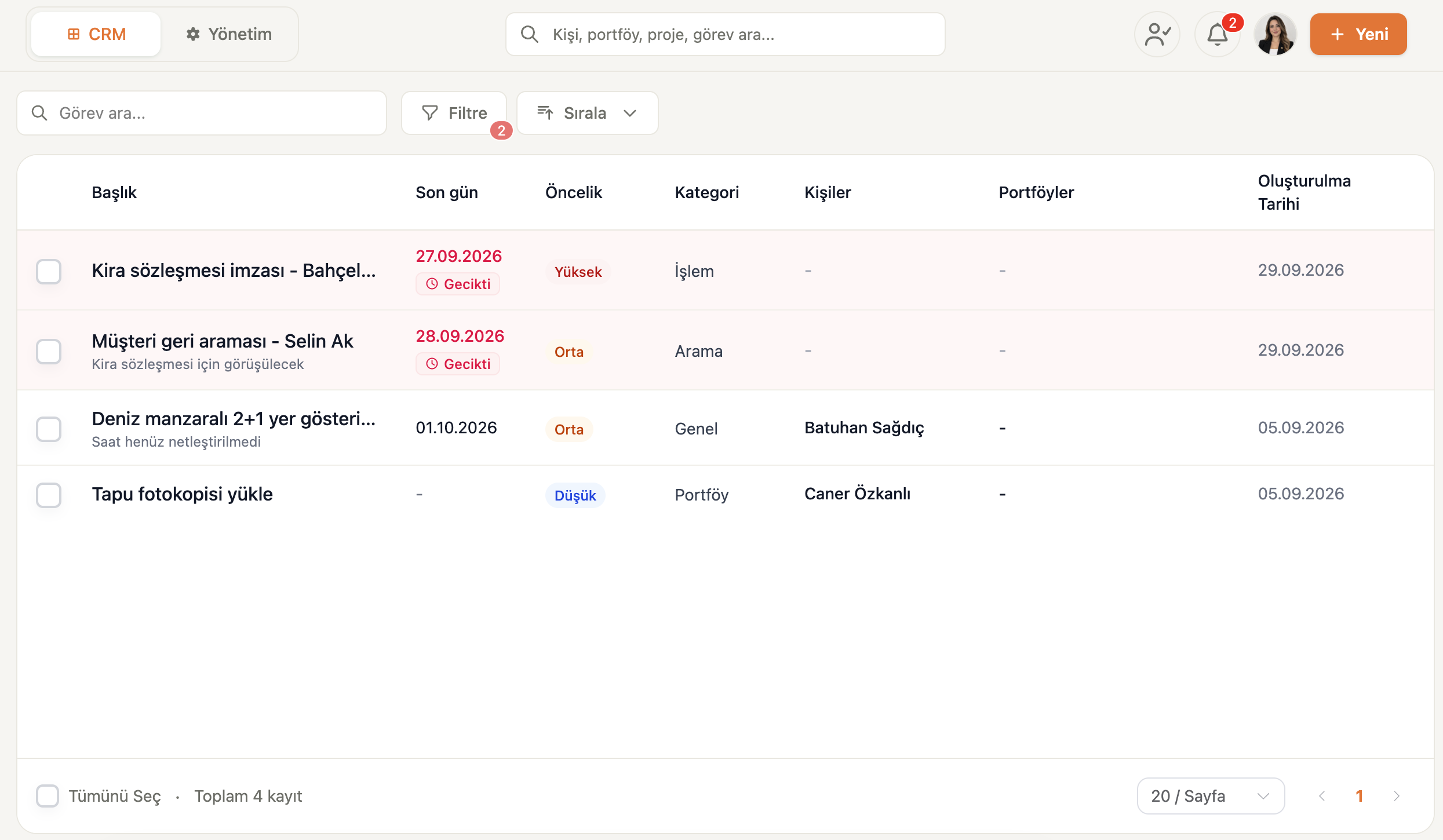Click the Orta tag in the Arama row
This screenshot has width=1443, height=840.
point(569,352)
